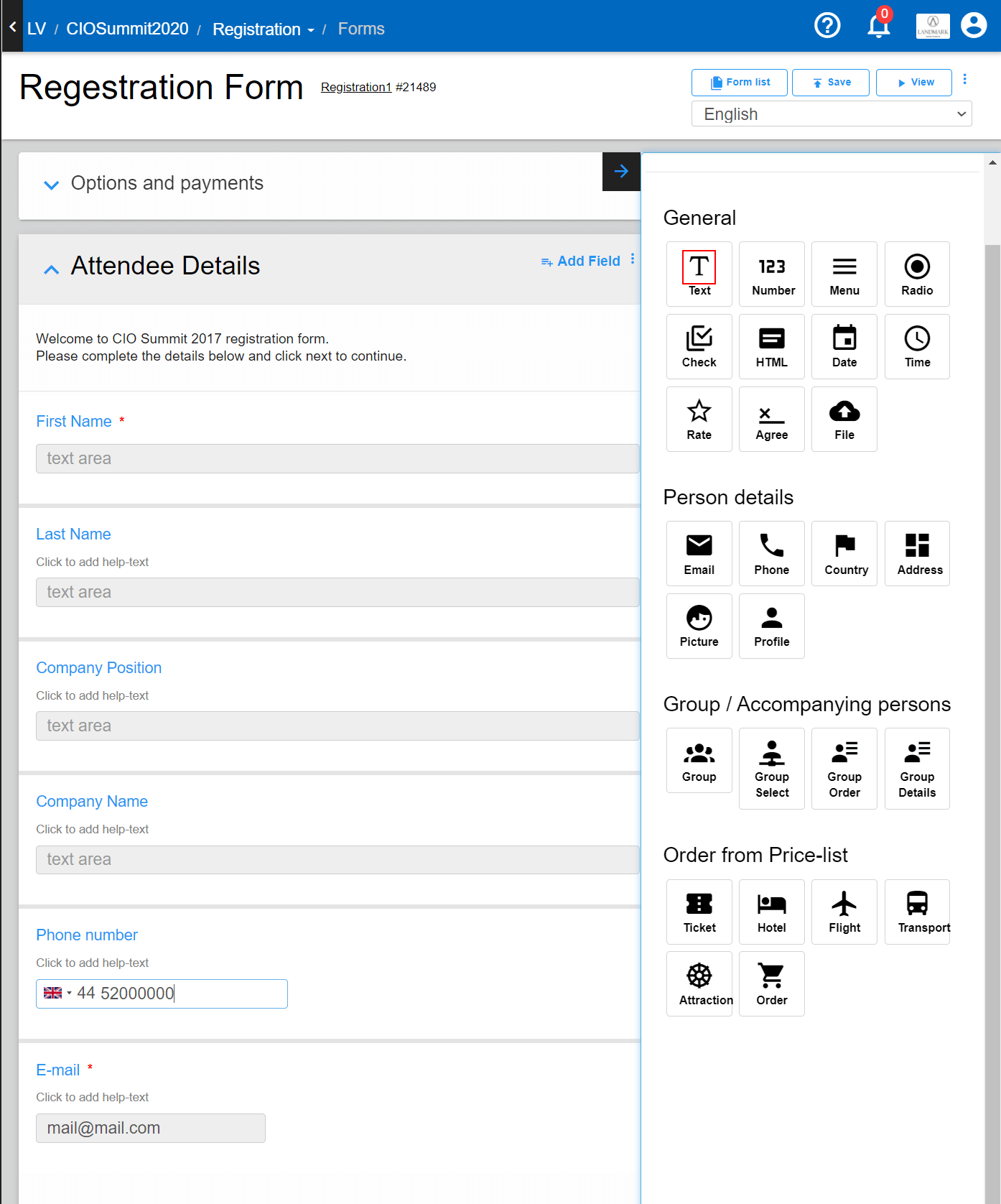Image resolution: width=1001 pixels, height=1204 pixels.
Task: Add an Agree field
Action: tap(772, 419)
